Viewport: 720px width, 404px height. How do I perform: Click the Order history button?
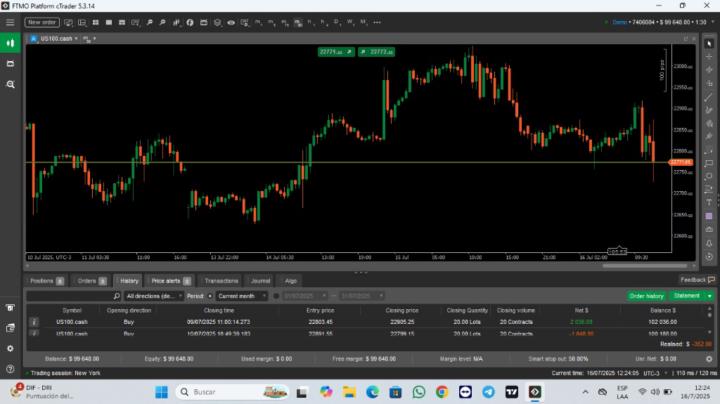tap(647, 296)
